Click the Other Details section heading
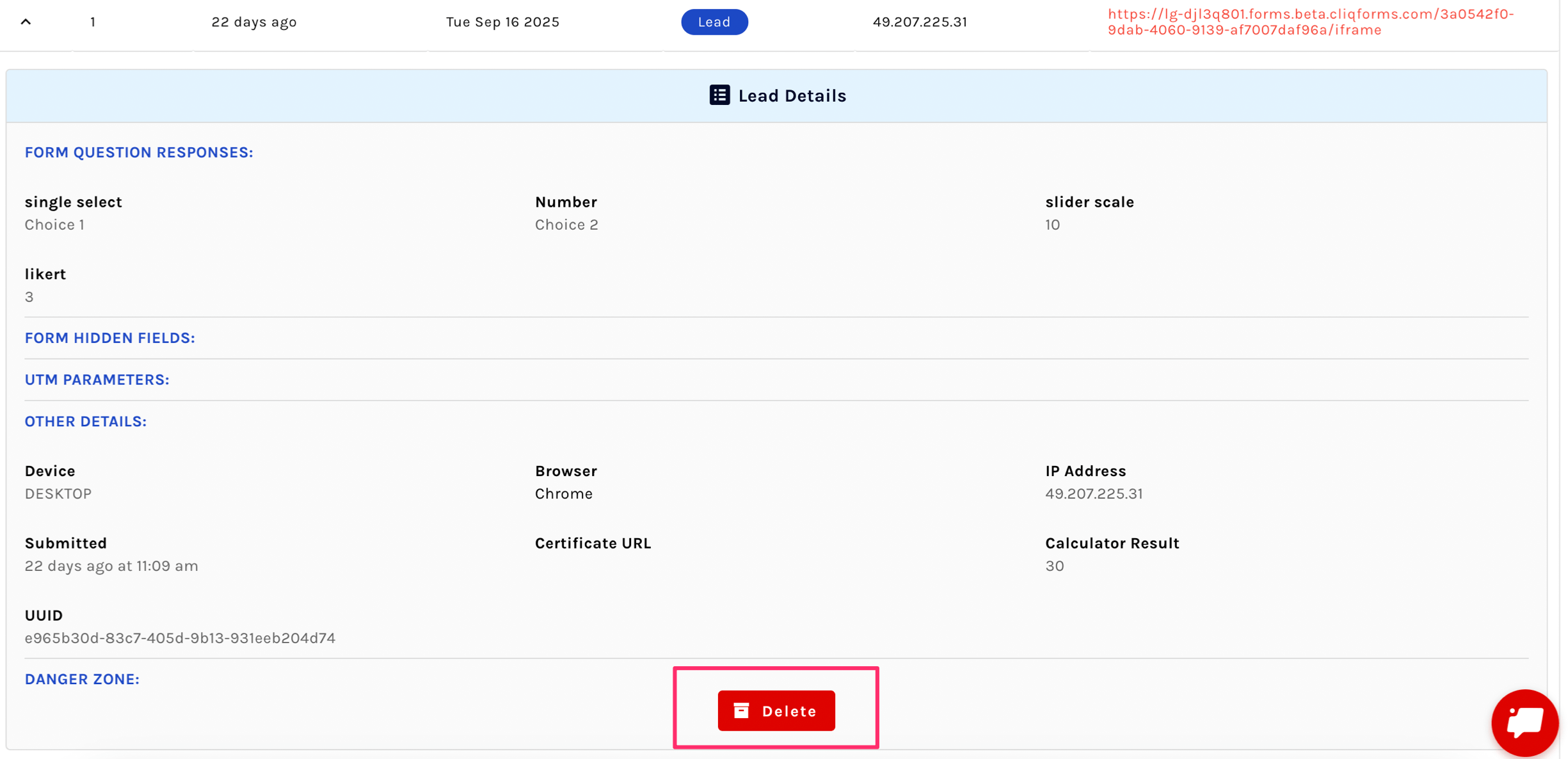Screen dimensions: 1568x759 coord(86,421)
